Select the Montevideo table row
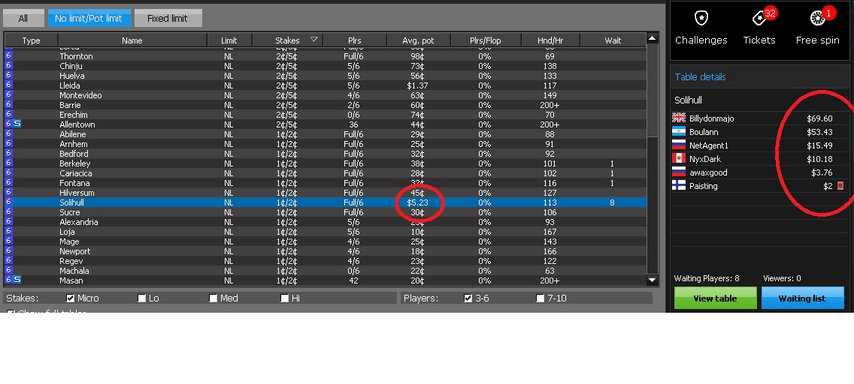The height and width of the screenshot is (384, 854). [325, 95]
